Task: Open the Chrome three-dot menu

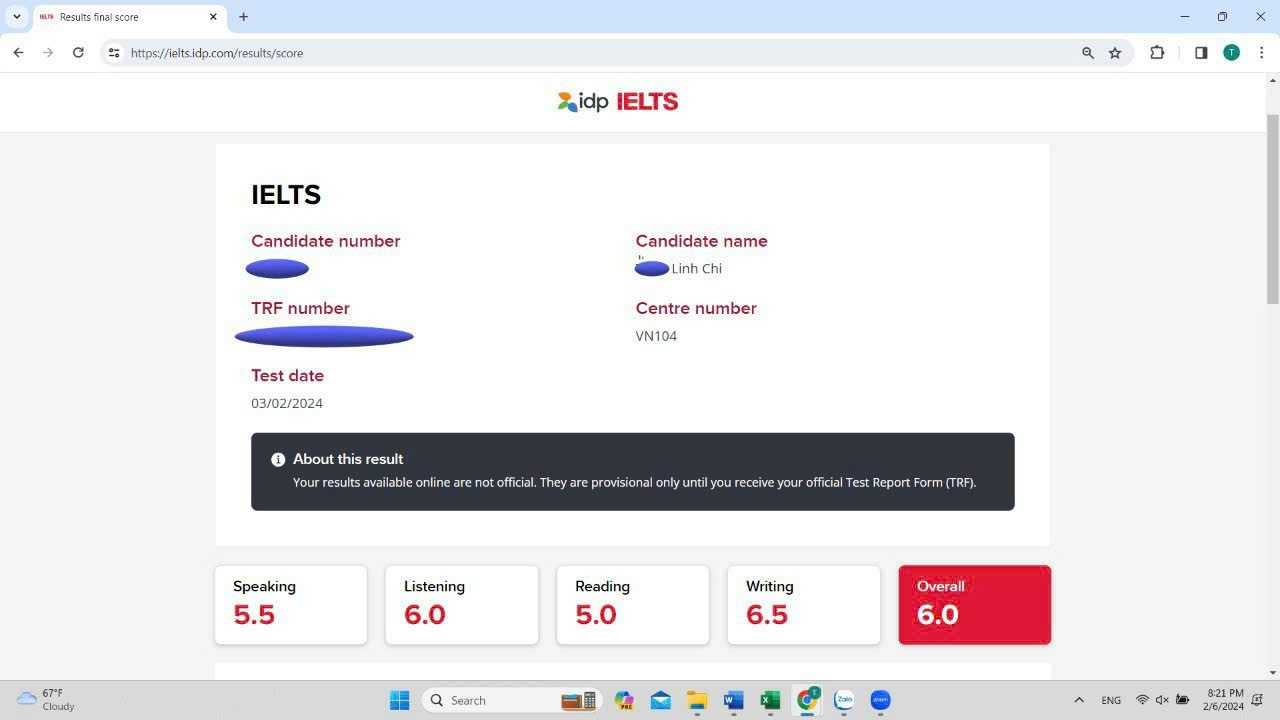Action: [x=1262, y=53]
